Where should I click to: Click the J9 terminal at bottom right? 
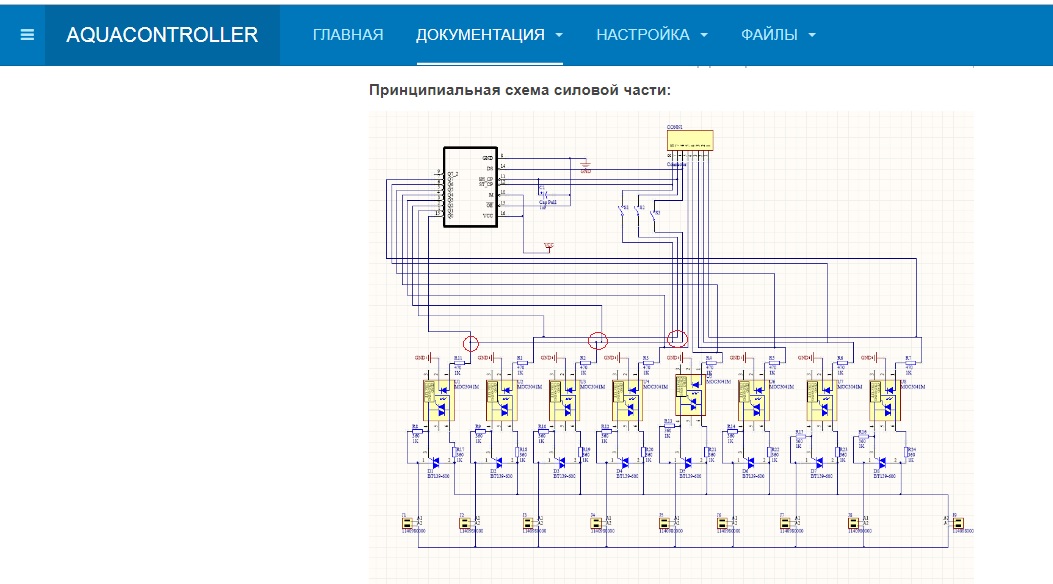click(x=957, y=521)
